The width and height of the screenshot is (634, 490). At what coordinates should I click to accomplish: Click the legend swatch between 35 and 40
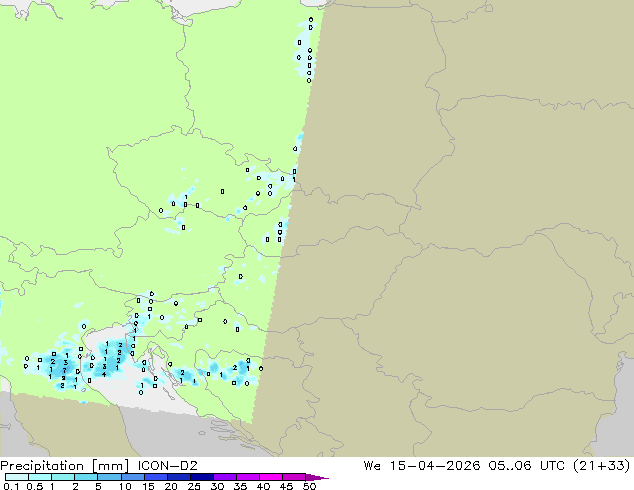point(248,477)
